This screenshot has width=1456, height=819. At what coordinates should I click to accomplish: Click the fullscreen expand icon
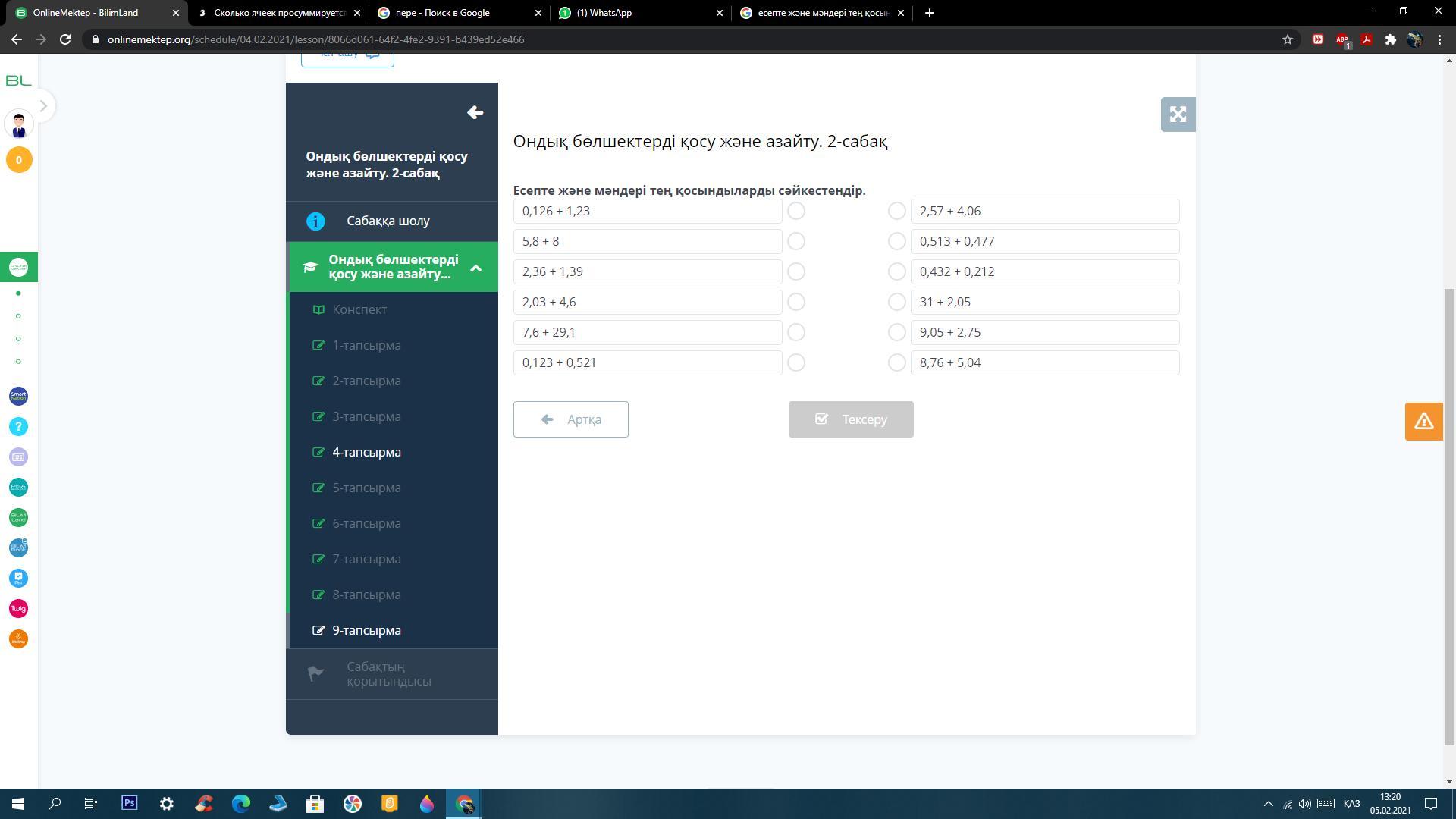coord(1178,115)
